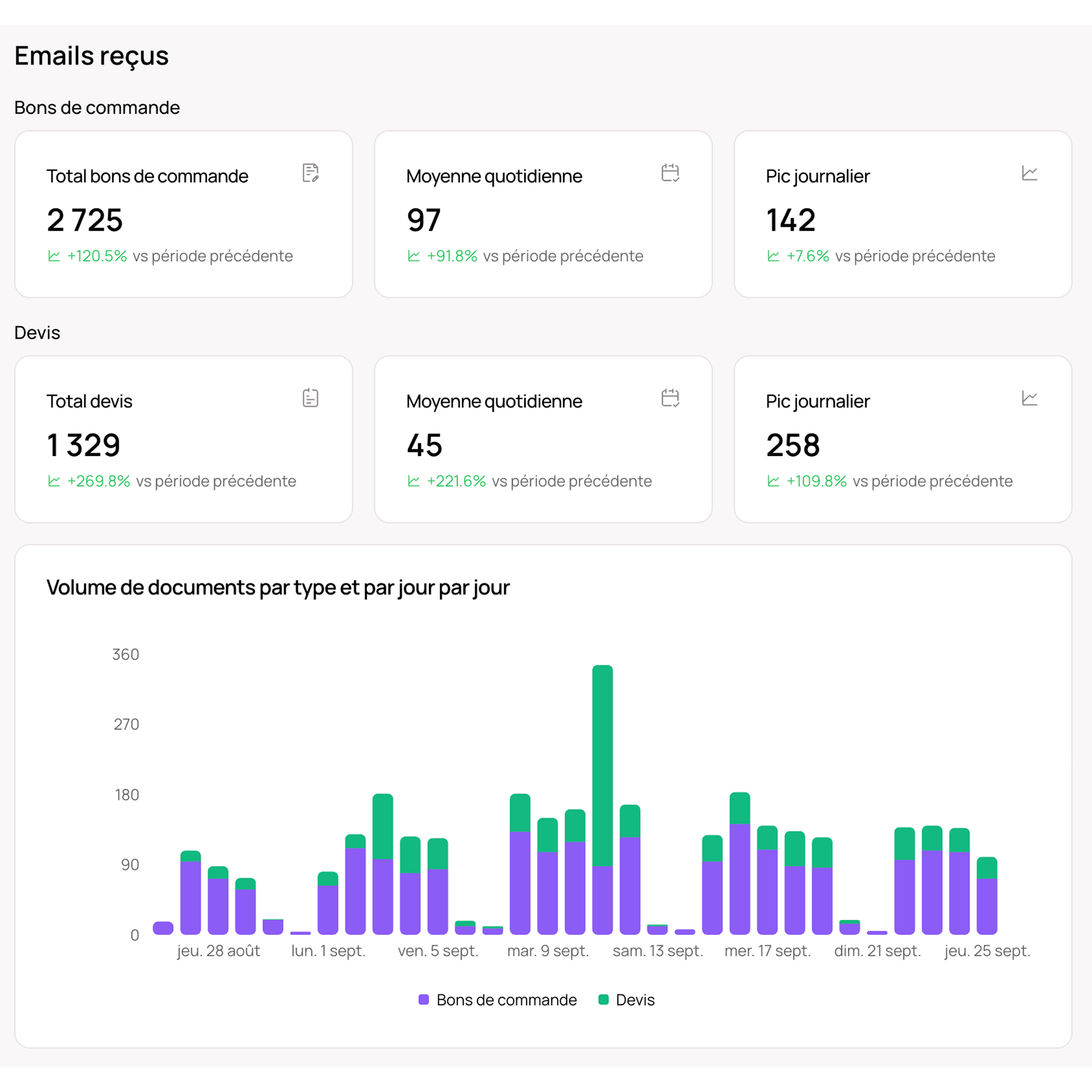Click the 'ven. 5 sept.' axis label
The image size is (1092, 1092).
coord(438,951)
